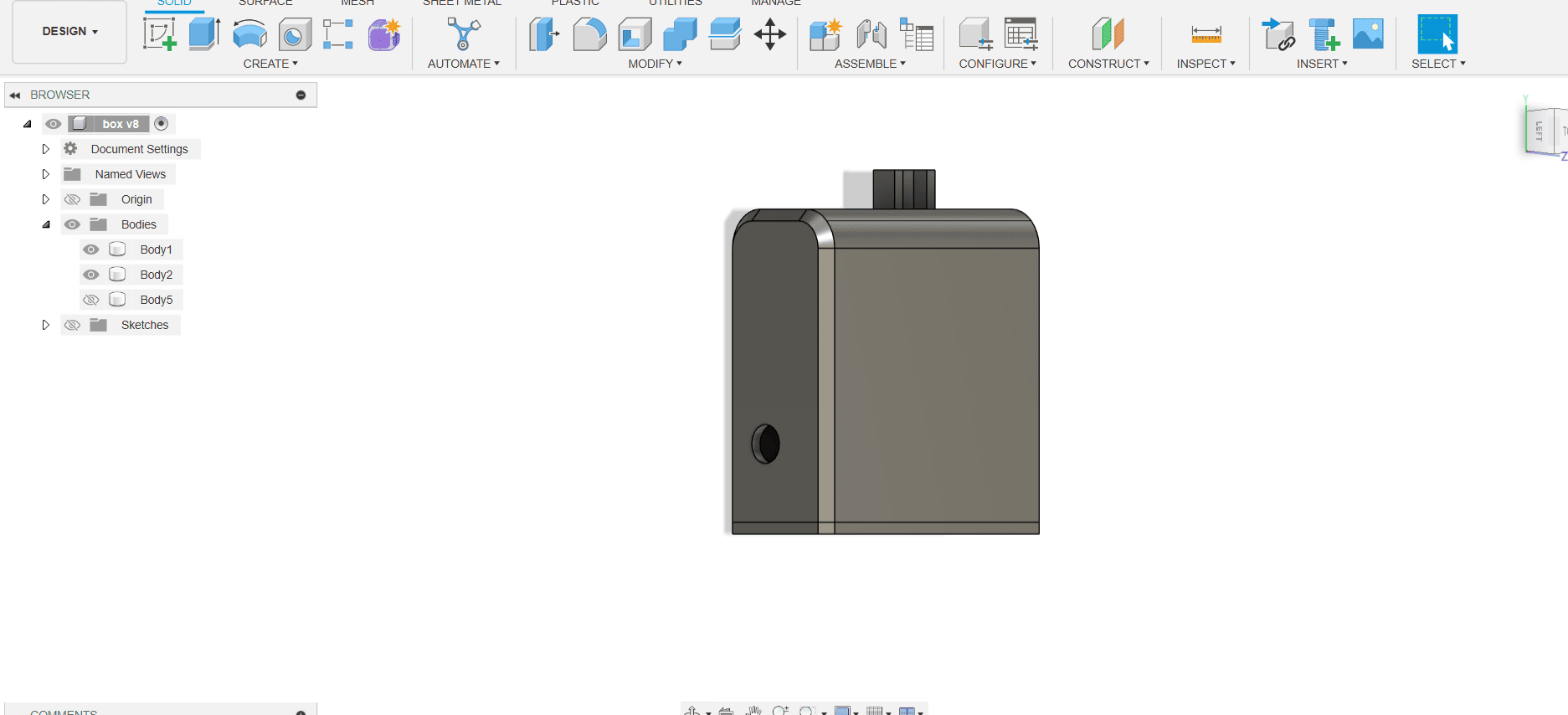
Task: Click the configuration table icon
Action: tap(1021, 34)
